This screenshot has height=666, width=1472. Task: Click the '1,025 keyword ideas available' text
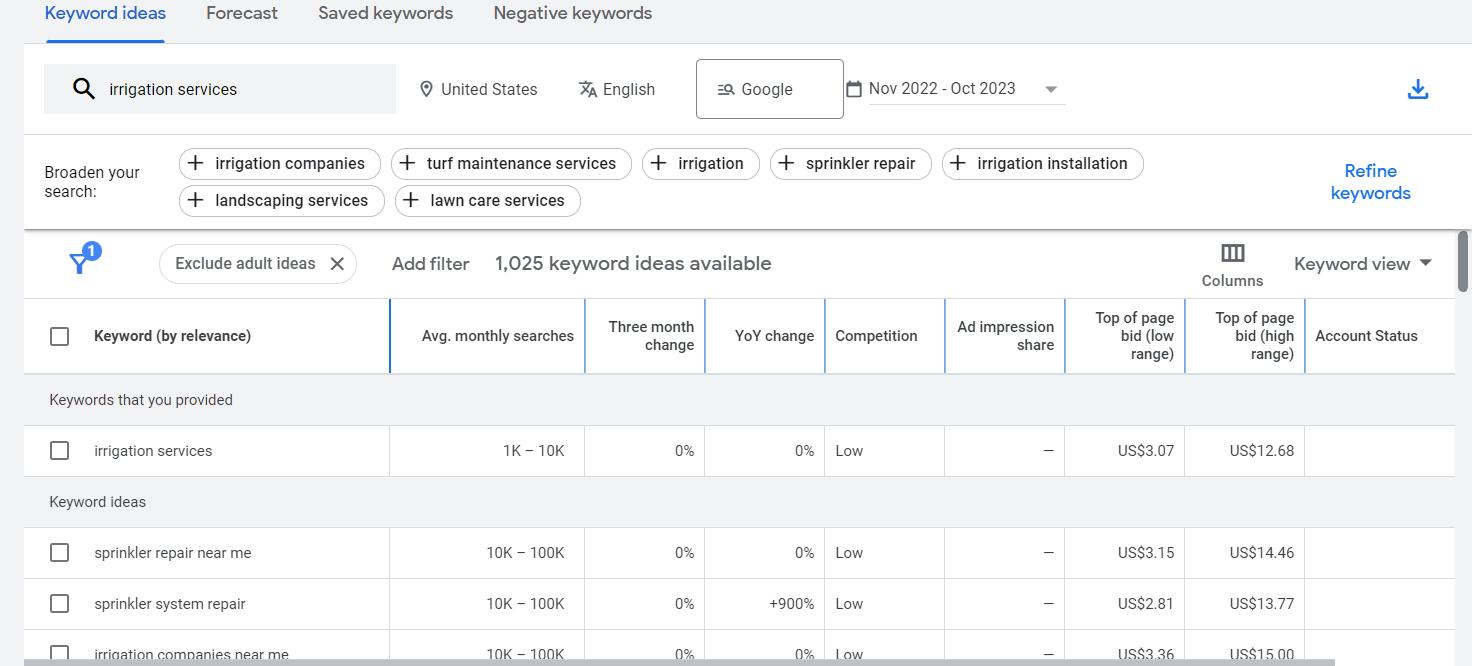click(633, 264)
